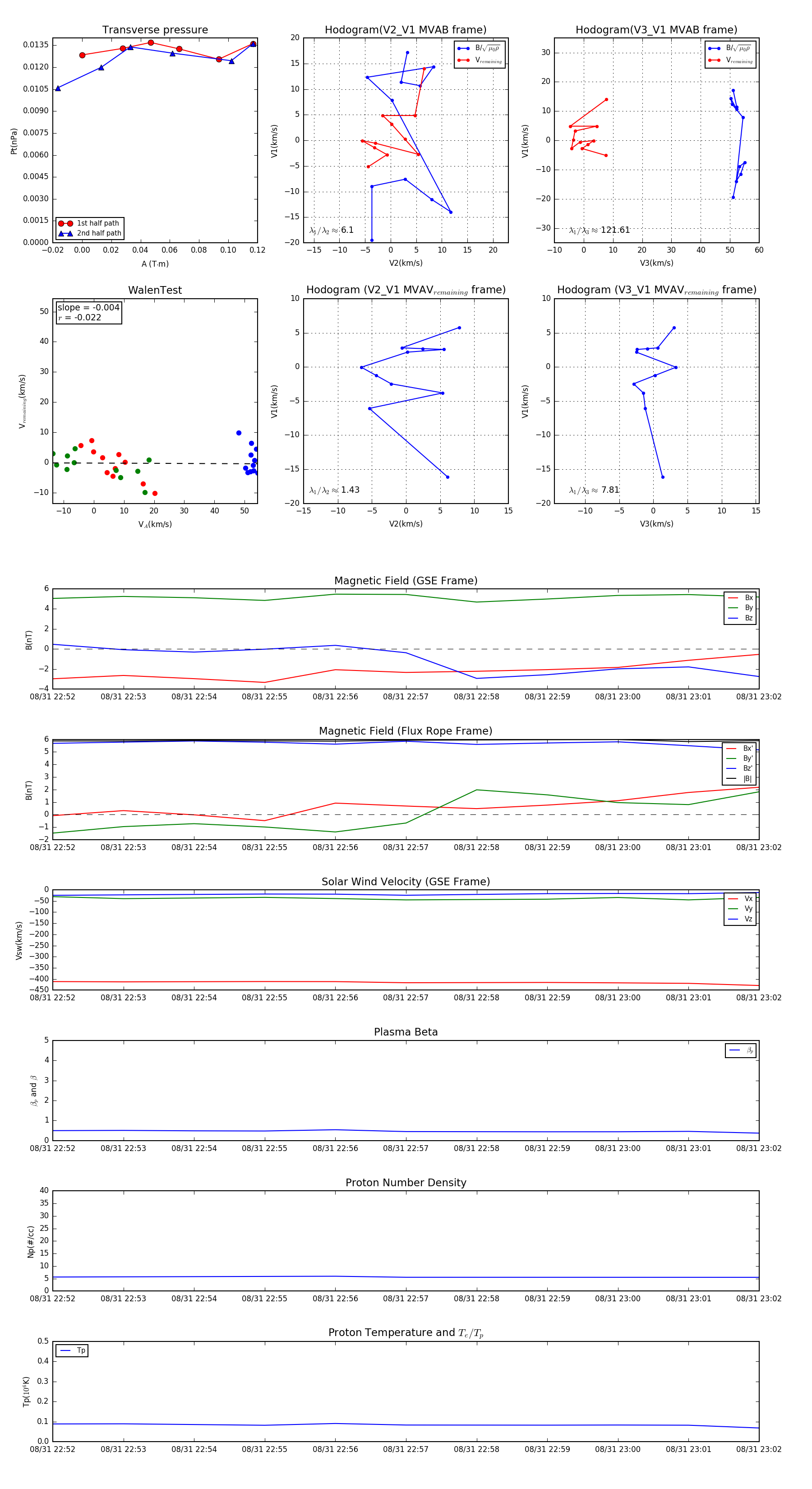Click the 'Transverse pressure' plot title
This screenshot has width=812, height=1489.
[x=155, y=30]
